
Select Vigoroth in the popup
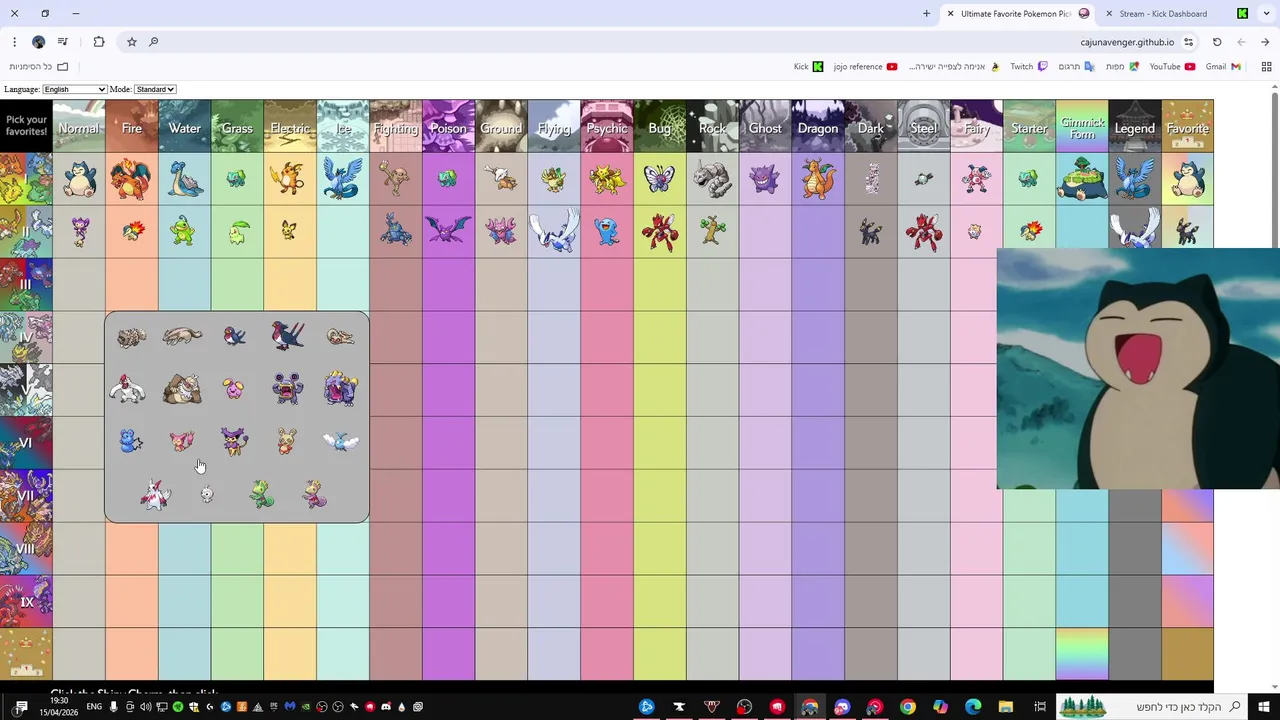click(128, 389)
